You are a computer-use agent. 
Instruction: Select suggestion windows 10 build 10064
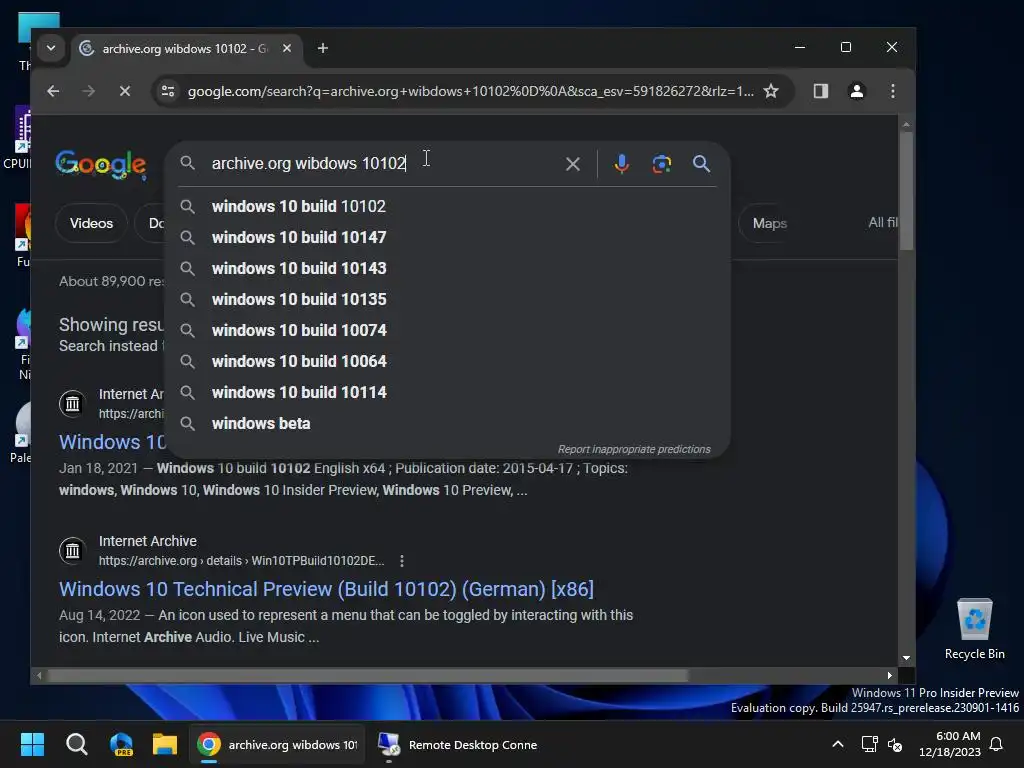tap(447, 362)
